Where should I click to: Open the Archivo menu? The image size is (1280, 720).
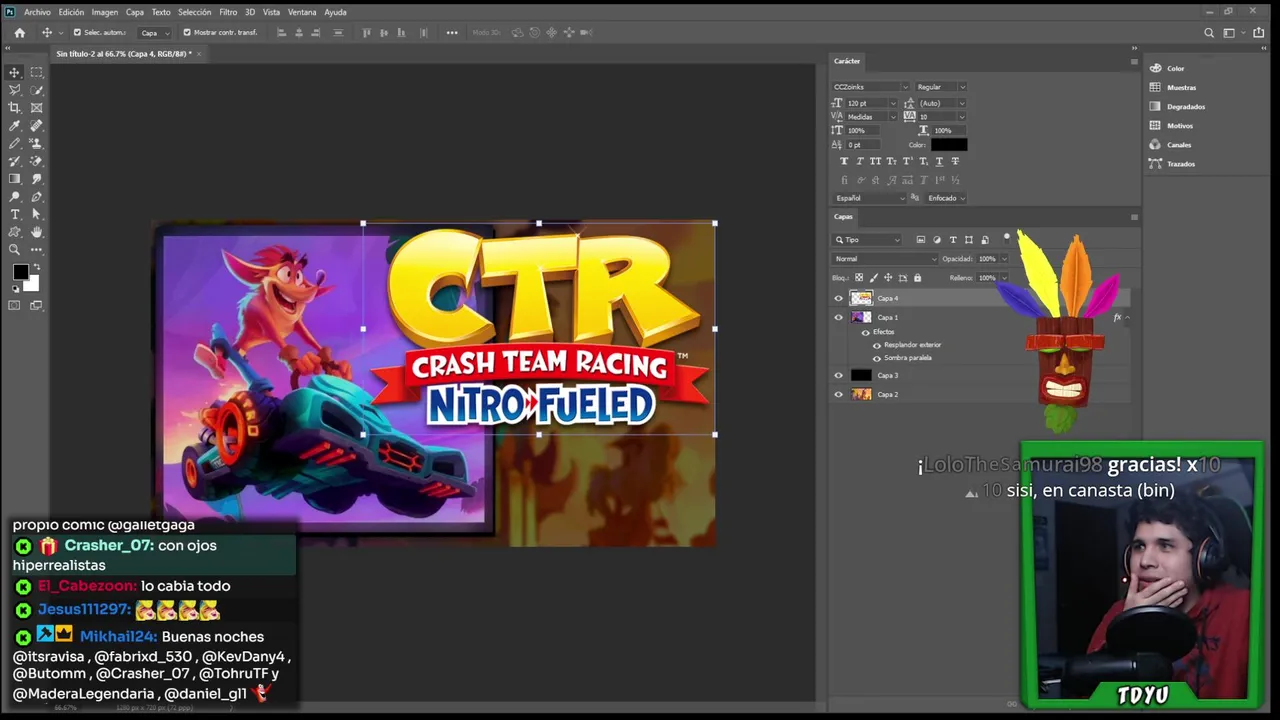tap(37, 12)
